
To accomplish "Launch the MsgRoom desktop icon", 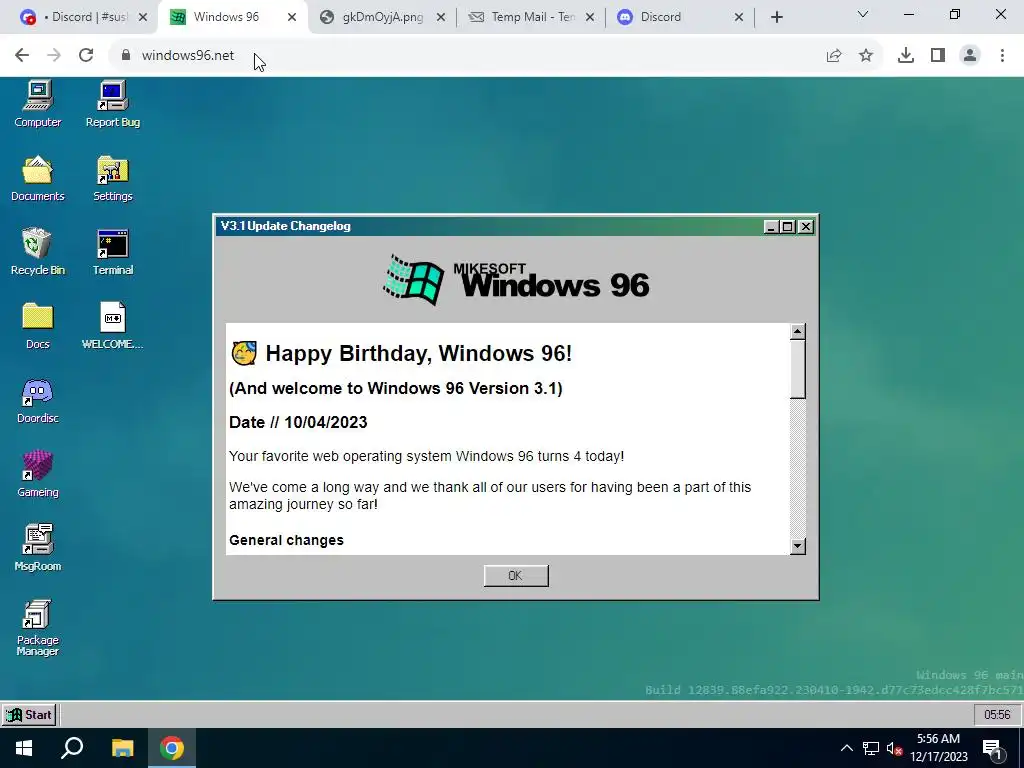I will click(x=37, y=547).
